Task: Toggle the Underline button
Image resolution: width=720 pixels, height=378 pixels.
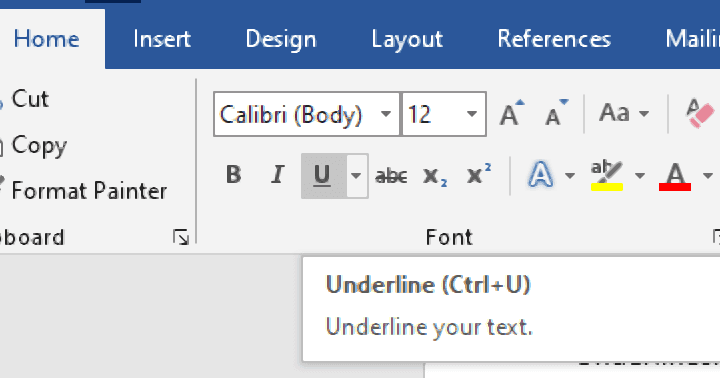Action: tap(323, 176)
